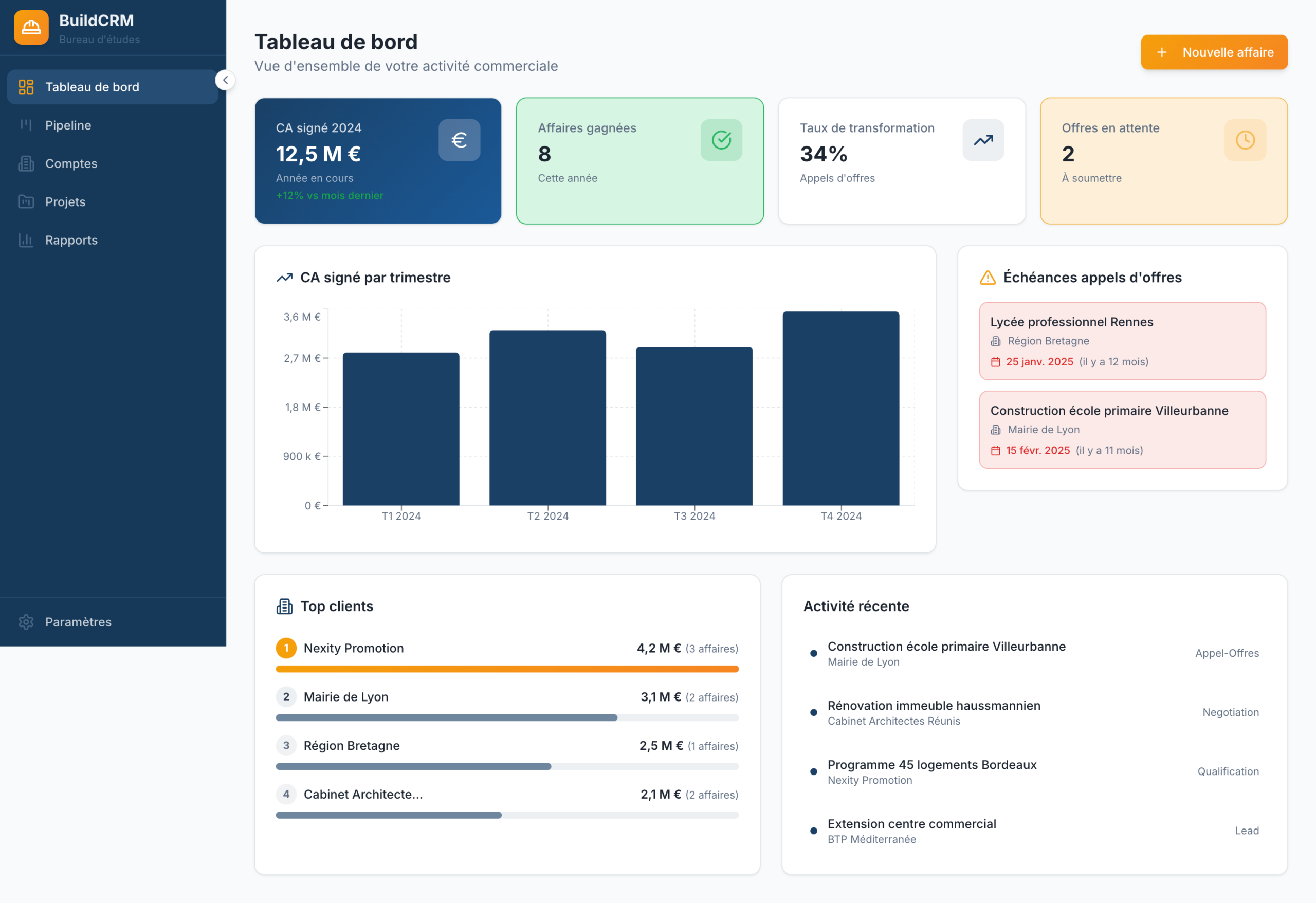The height and width of the screenshot is (903, 1316).
Task: Click the Nexity Promotion orange progress bar
Action: [x=507, y=669]
